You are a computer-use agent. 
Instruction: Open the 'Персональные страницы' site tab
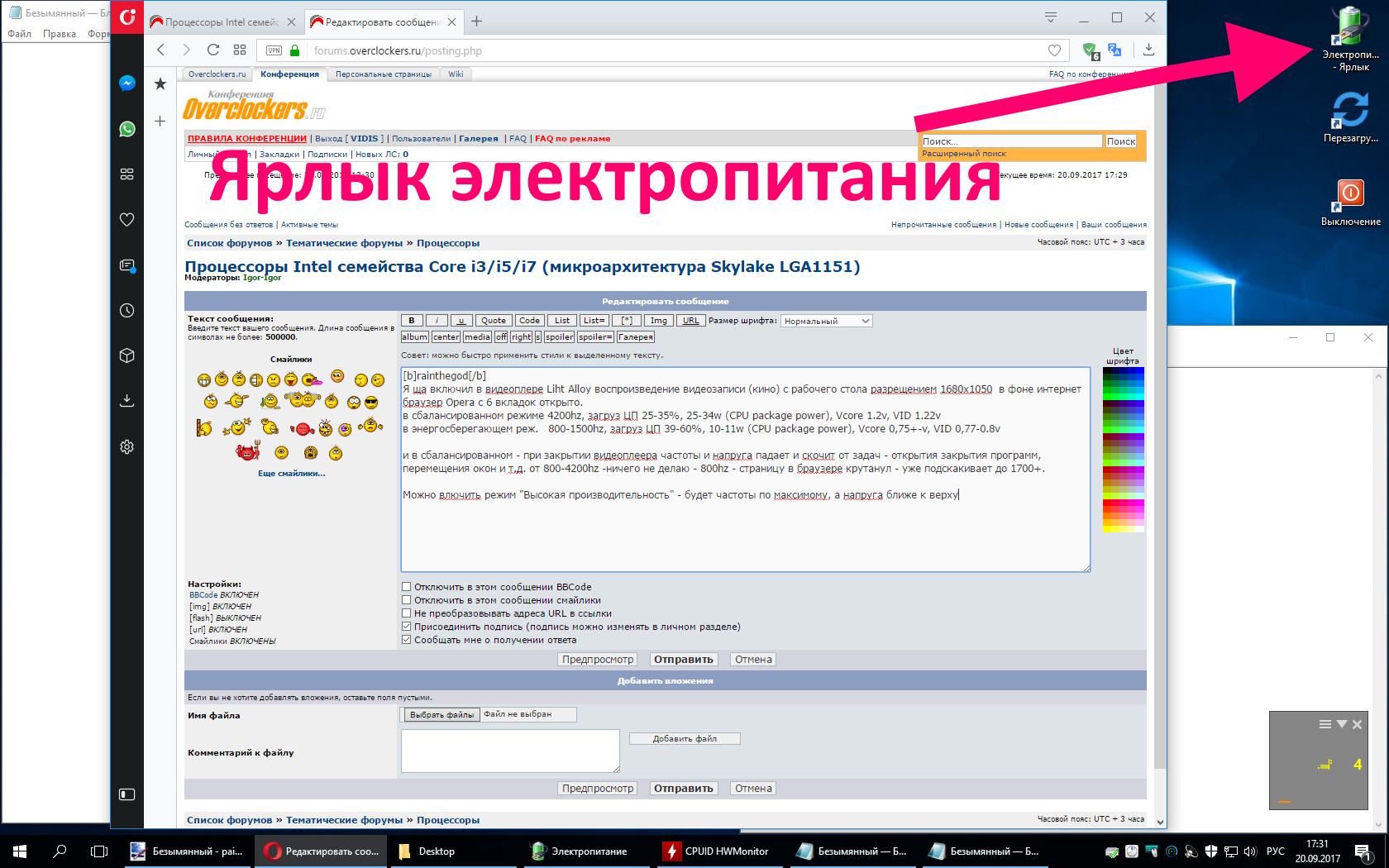(x=384, y=74)
